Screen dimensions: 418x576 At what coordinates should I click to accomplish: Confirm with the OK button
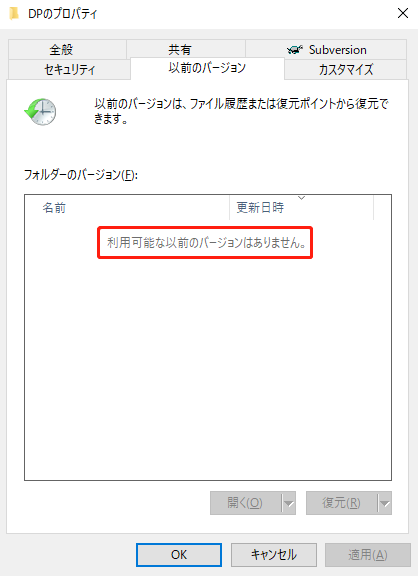coord(179,555)
